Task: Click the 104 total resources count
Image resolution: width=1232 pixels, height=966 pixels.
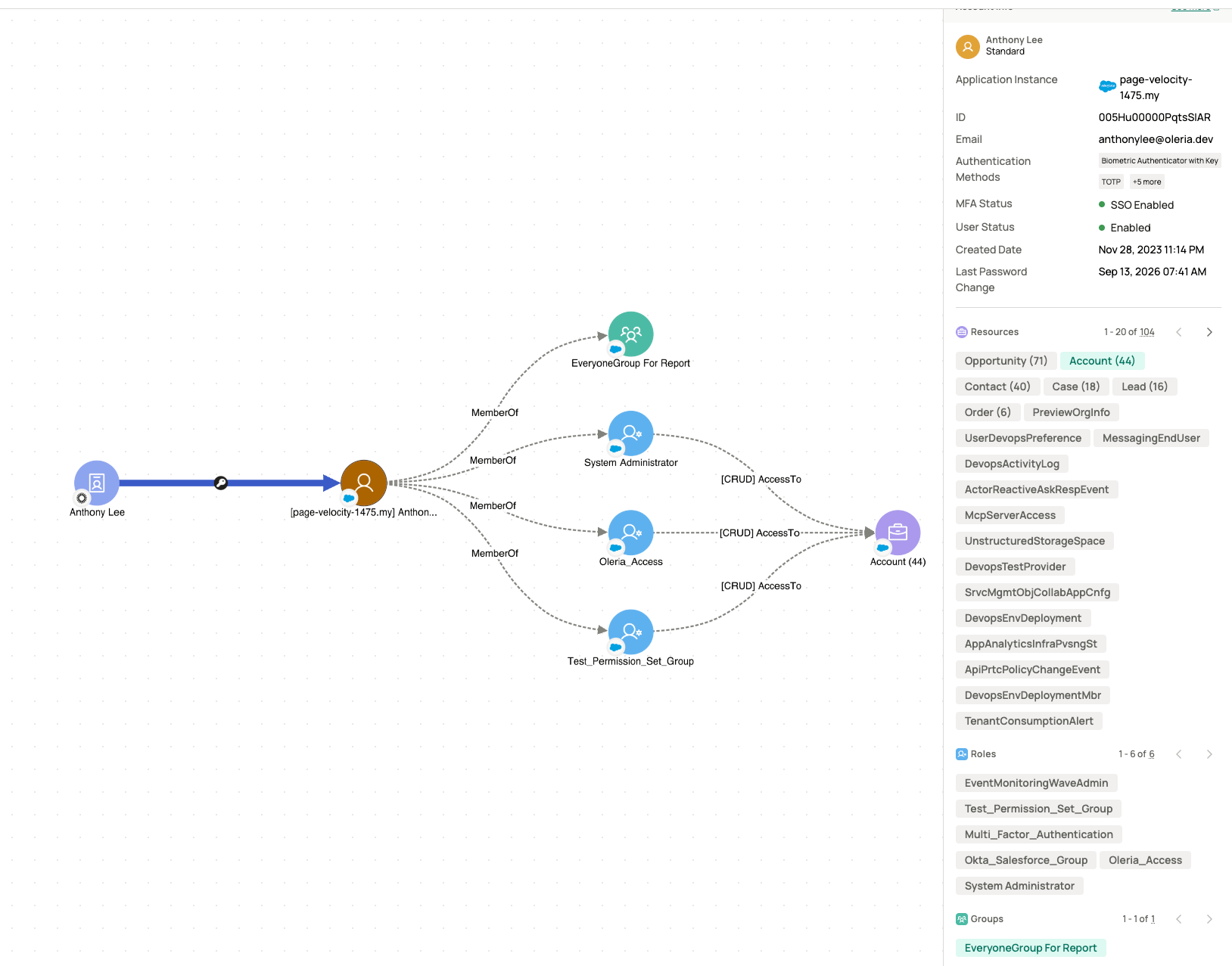Action: [1147, 332]
